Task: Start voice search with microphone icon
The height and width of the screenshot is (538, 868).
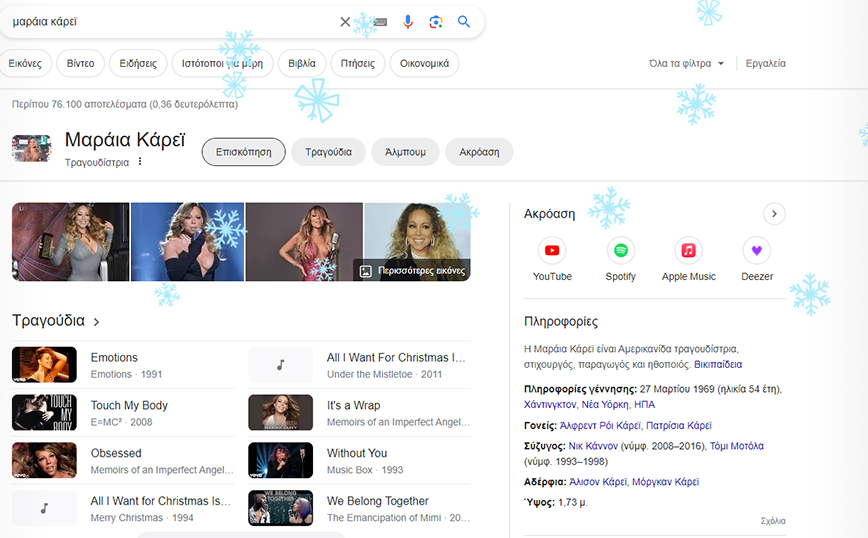Action: pyautogui.click(x=408, y=22)
